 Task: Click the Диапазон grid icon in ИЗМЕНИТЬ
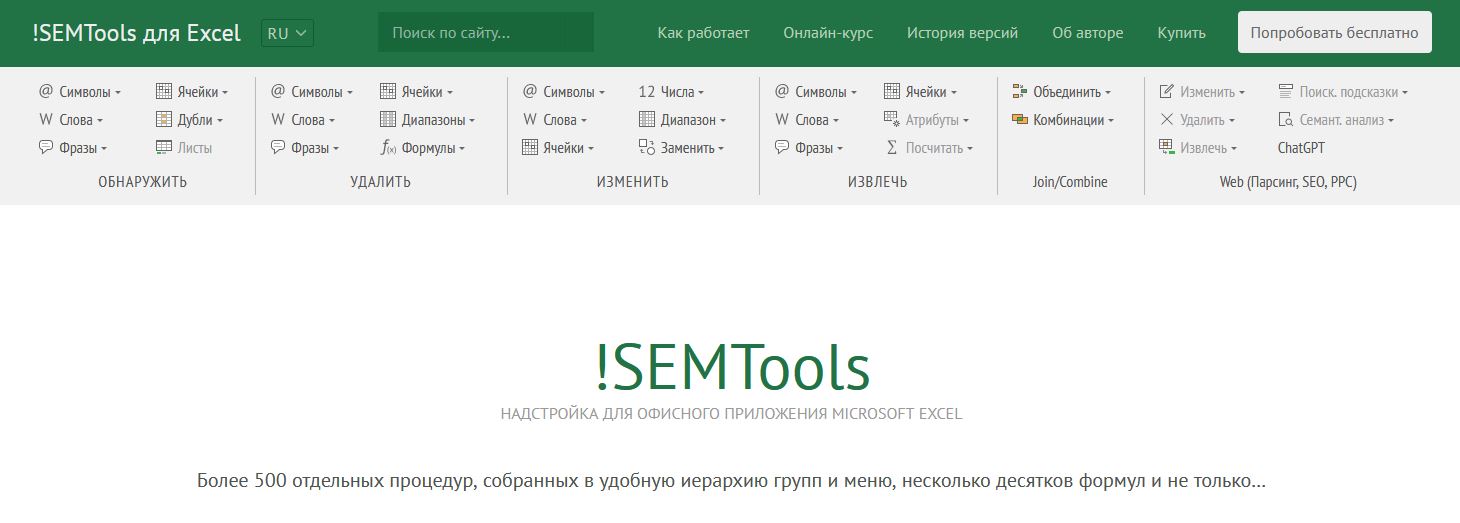646,120
